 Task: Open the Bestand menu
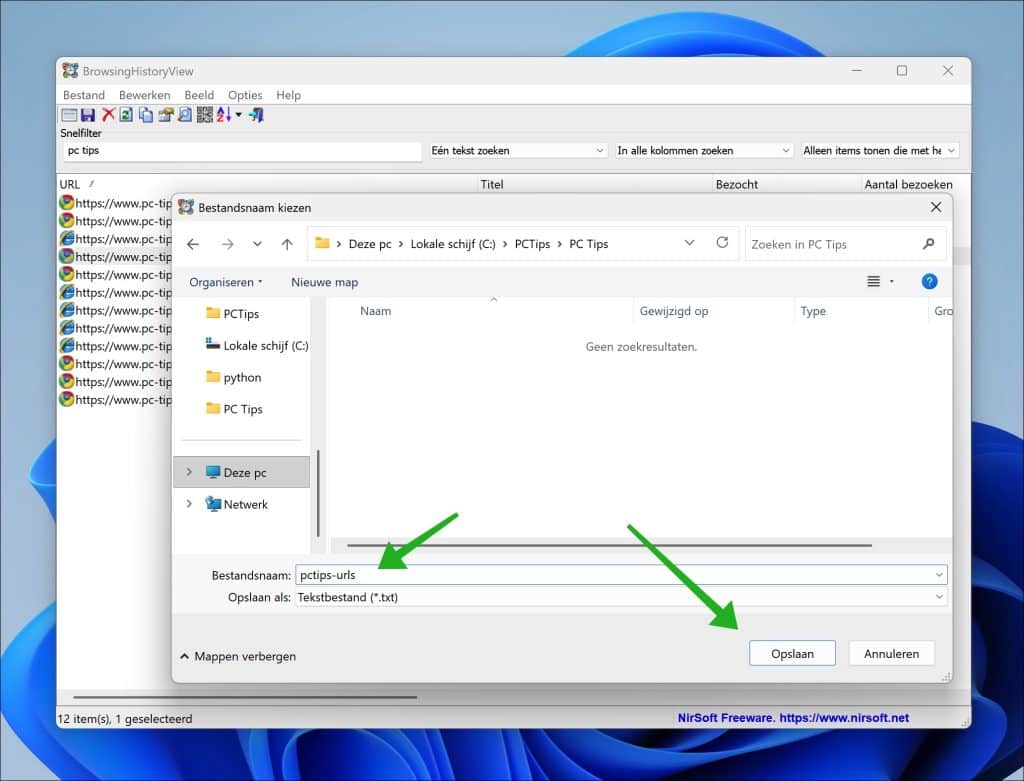pos(84,95)
